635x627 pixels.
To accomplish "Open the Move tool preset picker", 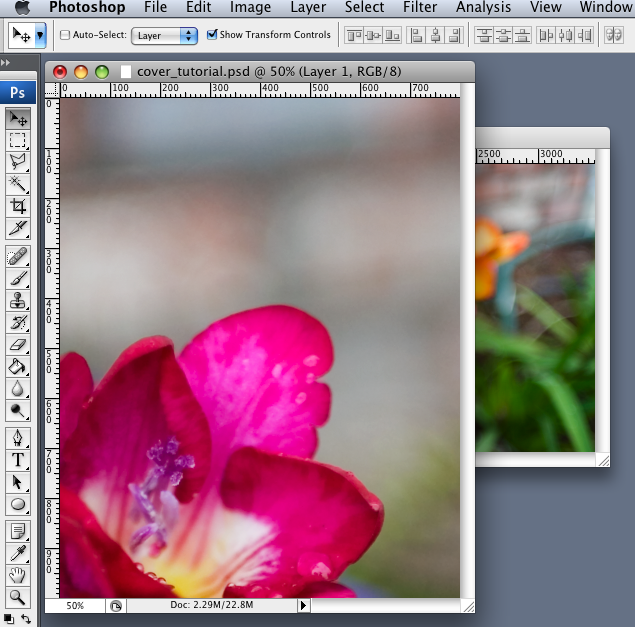I will click(40, 35).
